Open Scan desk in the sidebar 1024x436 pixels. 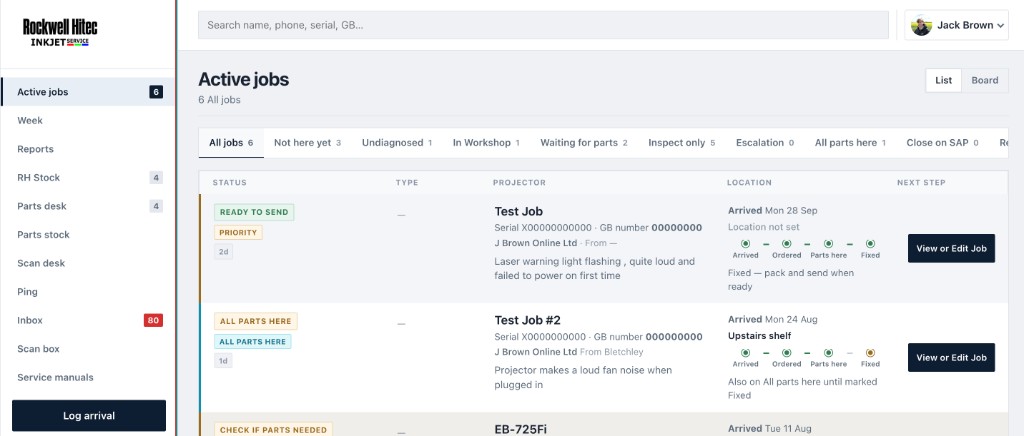tap(88, 263)
